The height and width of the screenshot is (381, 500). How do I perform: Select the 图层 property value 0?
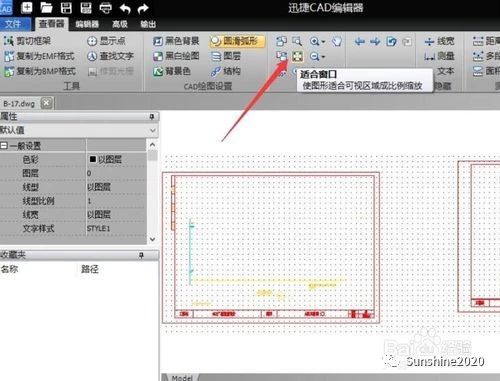pyautogui.click(x=116, y=173)
